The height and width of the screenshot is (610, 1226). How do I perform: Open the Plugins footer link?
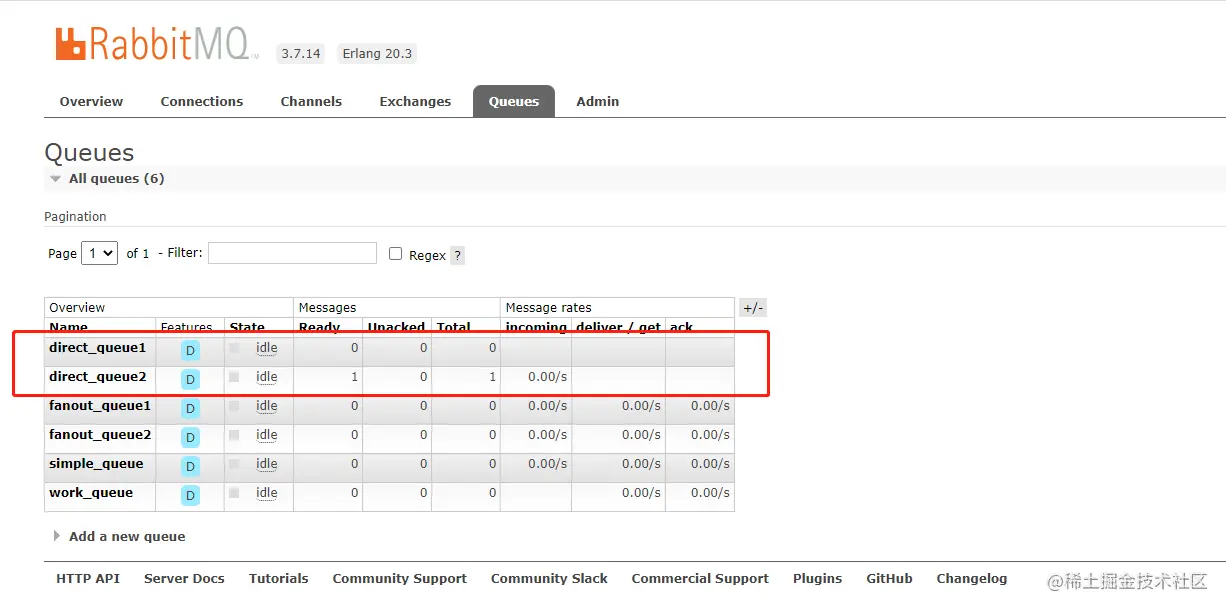(x=818, y=578)
